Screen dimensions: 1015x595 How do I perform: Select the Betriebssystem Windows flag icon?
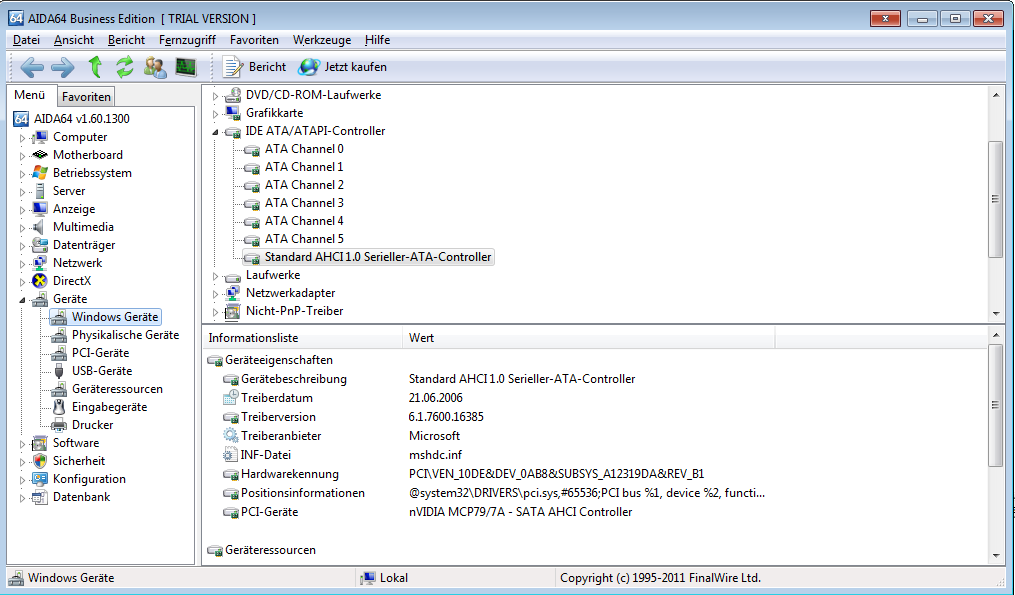point(40,173)
